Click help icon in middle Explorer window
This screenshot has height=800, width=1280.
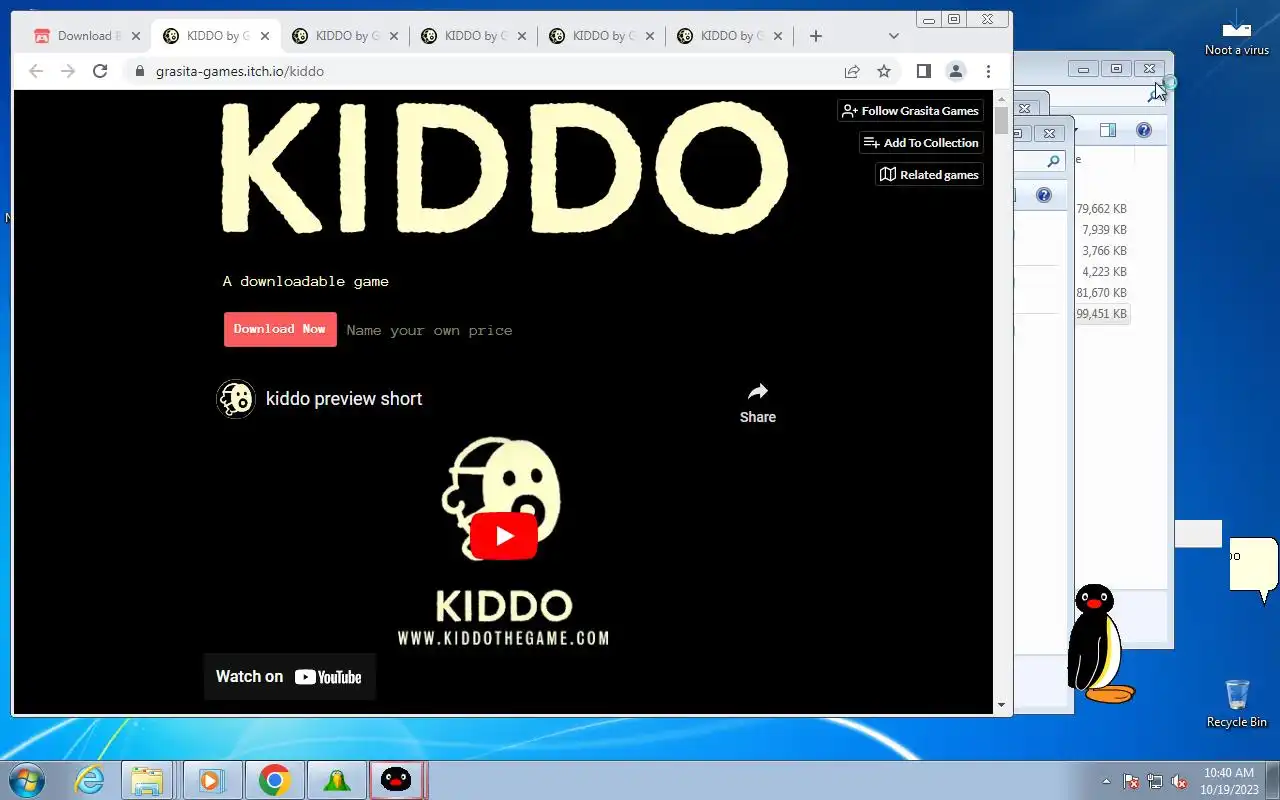pyautogui.click(x=1044, y=195)
